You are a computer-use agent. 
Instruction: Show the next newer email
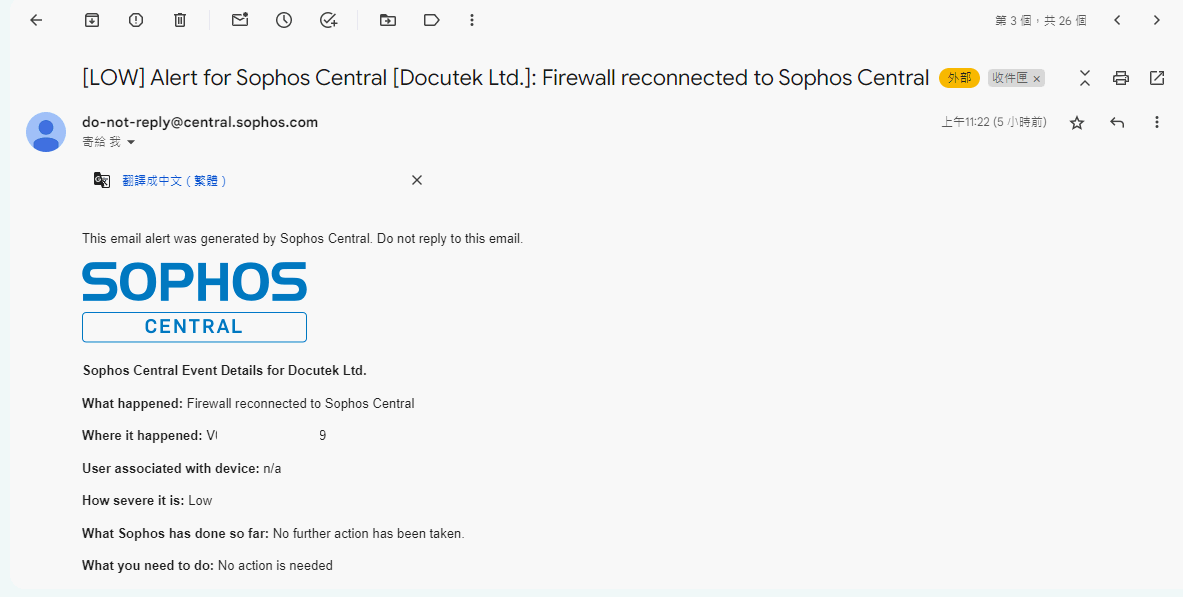(x=1117, y=20)
